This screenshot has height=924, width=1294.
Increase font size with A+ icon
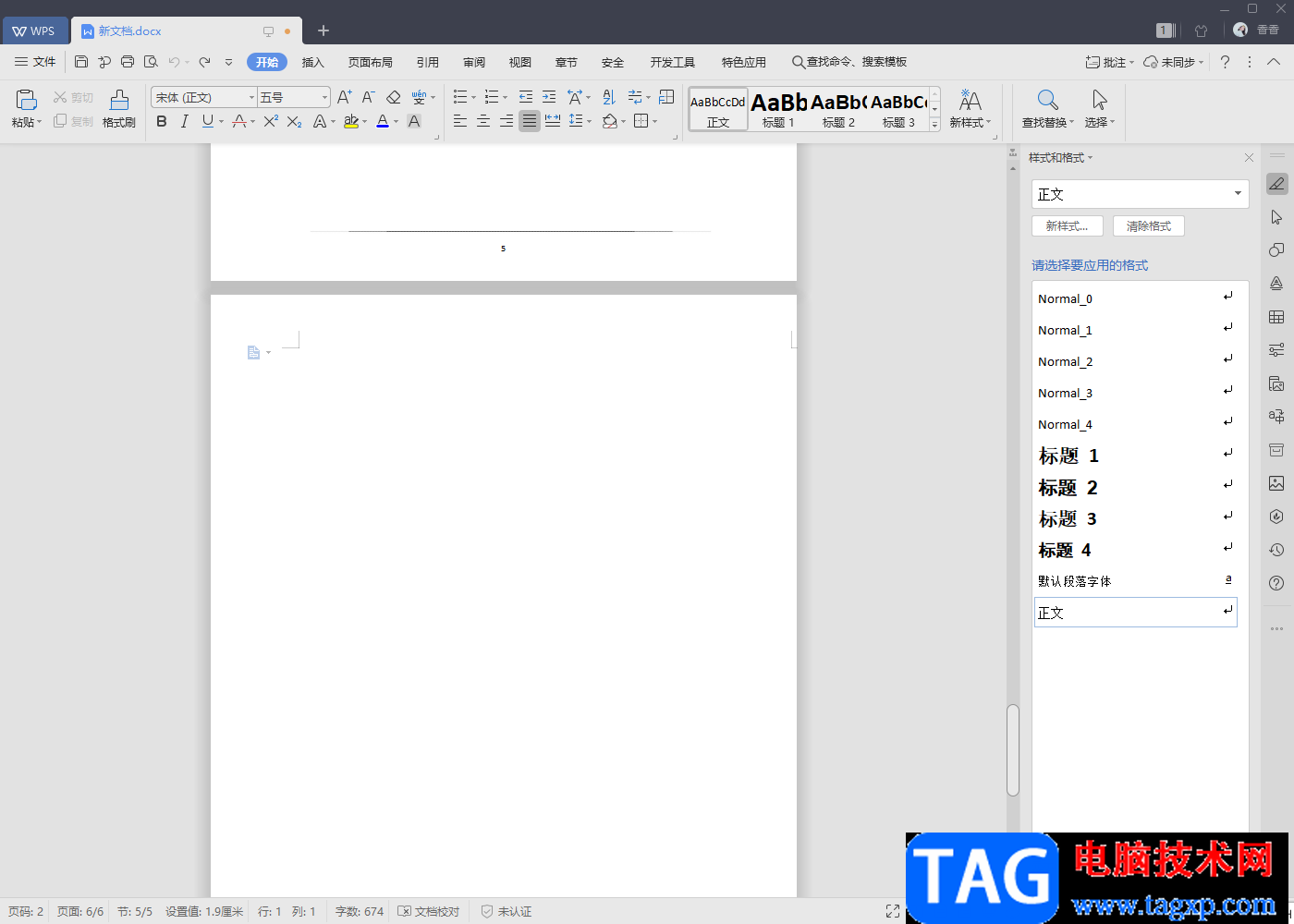[x=344, y=97]
